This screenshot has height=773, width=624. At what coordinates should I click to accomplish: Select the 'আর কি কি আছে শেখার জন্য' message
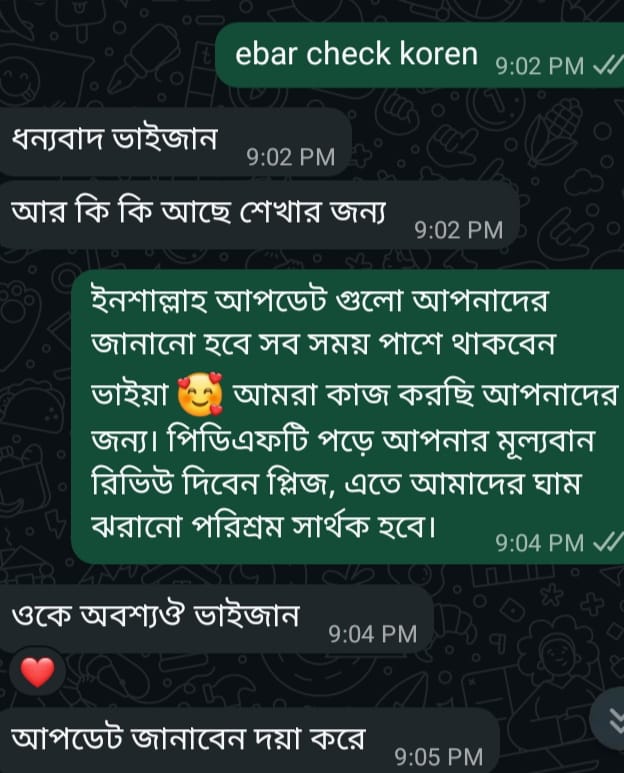coord(259,215)
